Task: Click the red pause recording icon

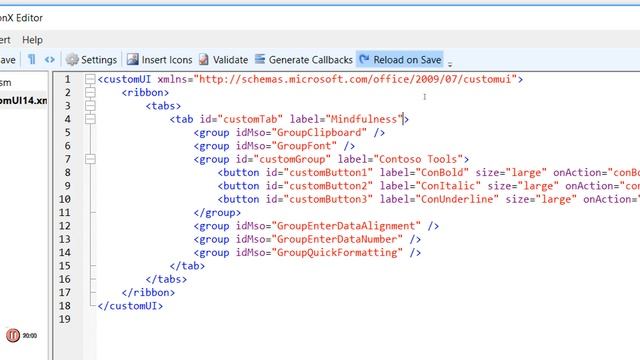Action: tap(13, 336)
